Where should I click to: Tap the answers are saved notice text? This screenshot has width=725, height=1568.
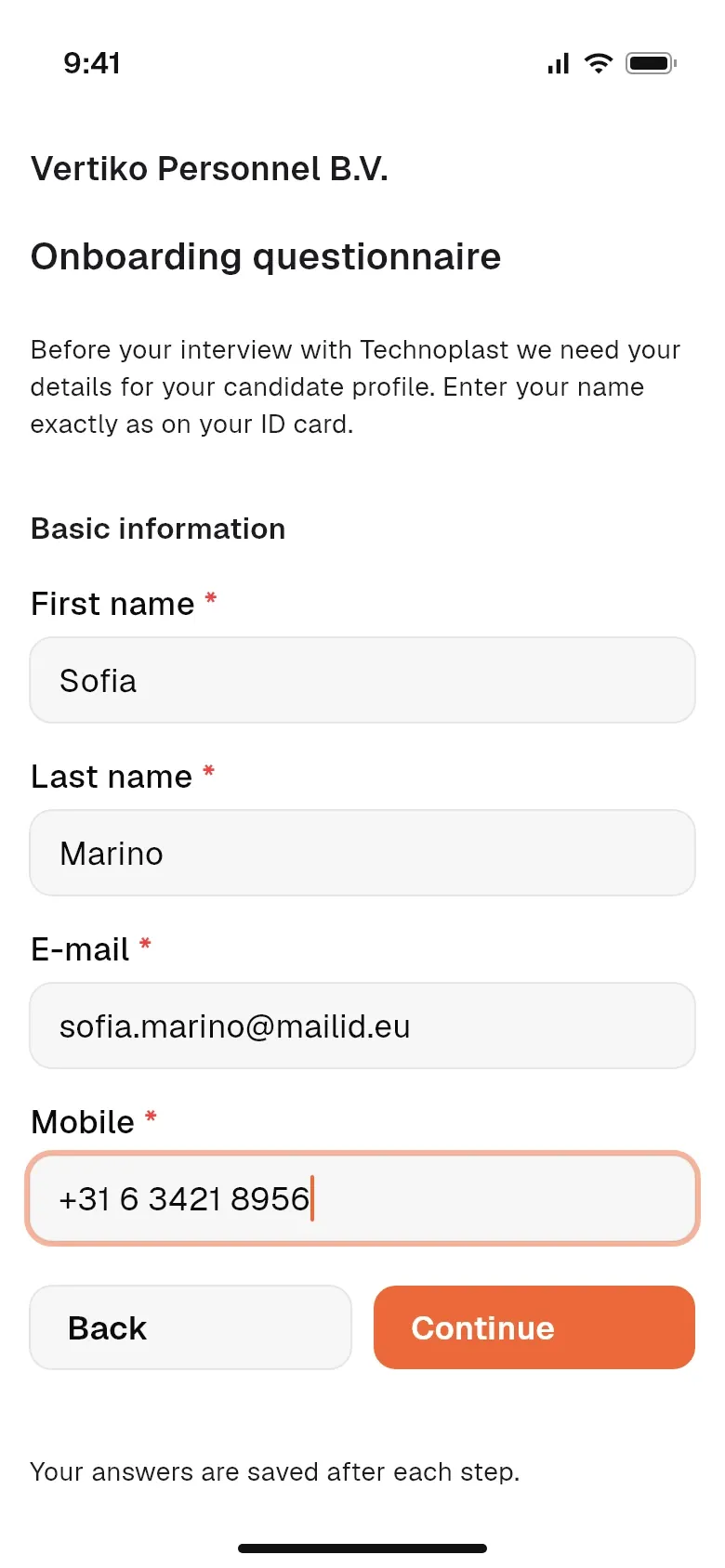275,1472
